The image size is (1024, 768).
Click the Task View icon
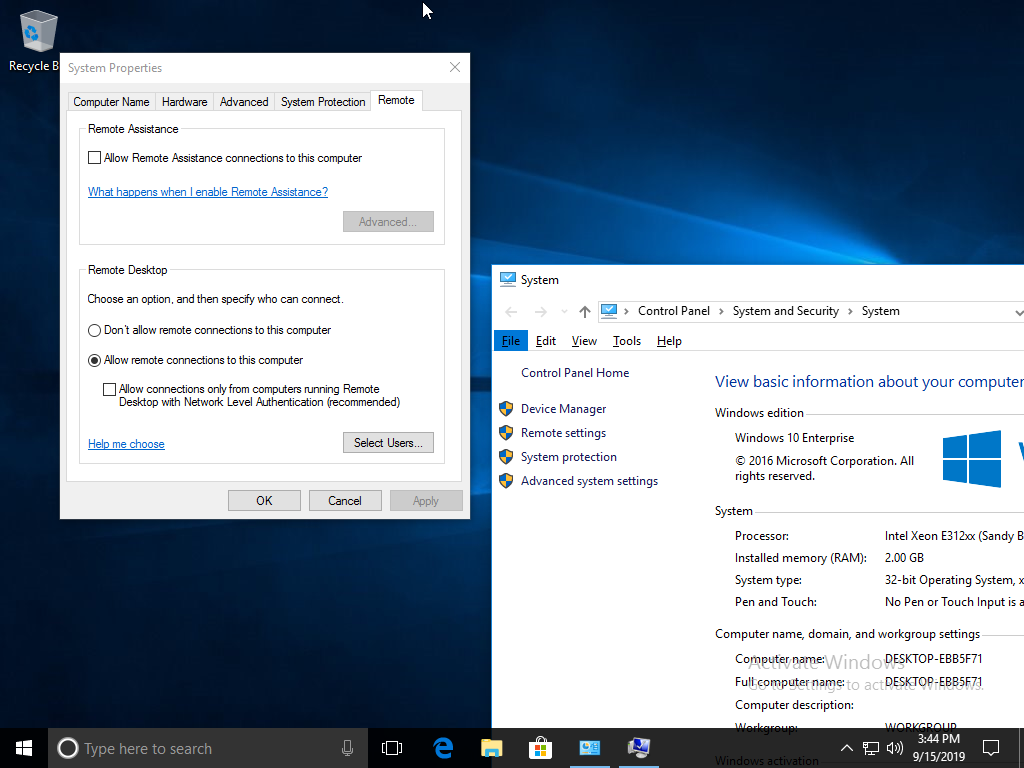[x=392, y=748]
